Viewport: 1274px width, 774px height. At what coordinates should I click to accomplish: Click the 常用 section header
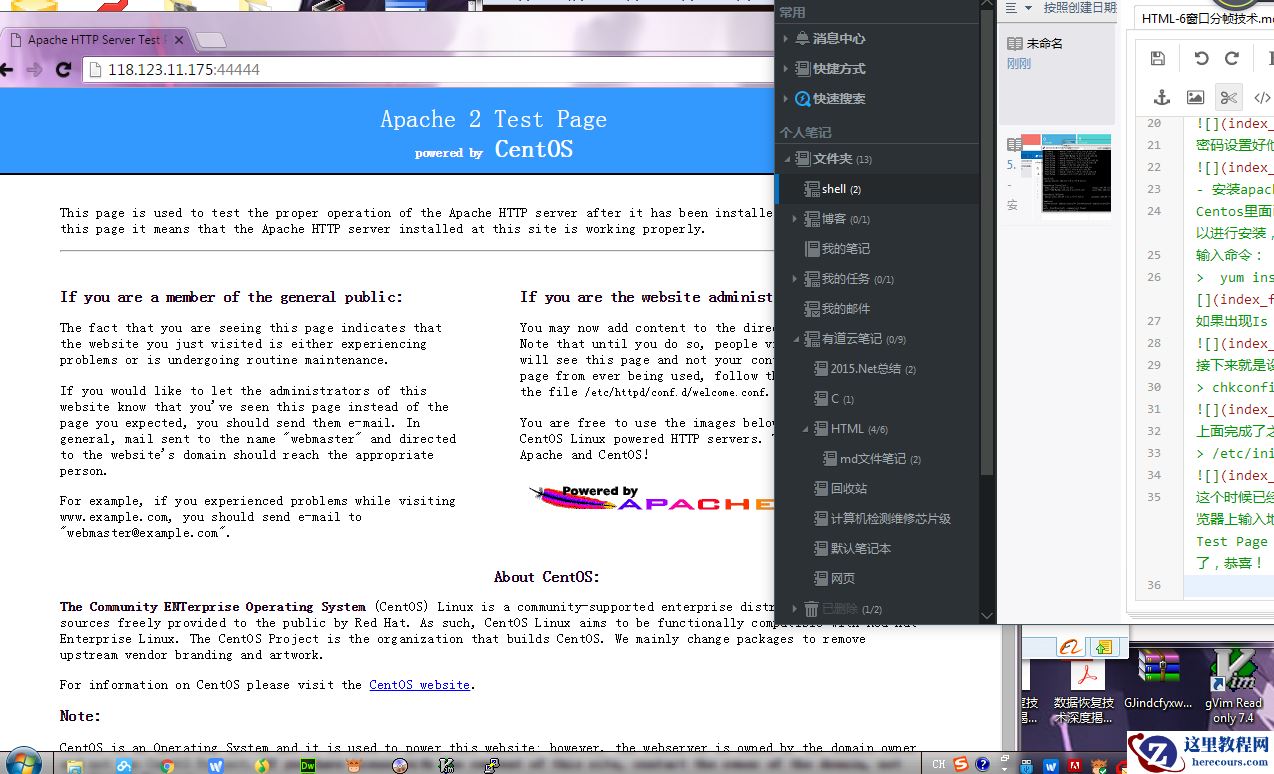click(x=792, y=13)
